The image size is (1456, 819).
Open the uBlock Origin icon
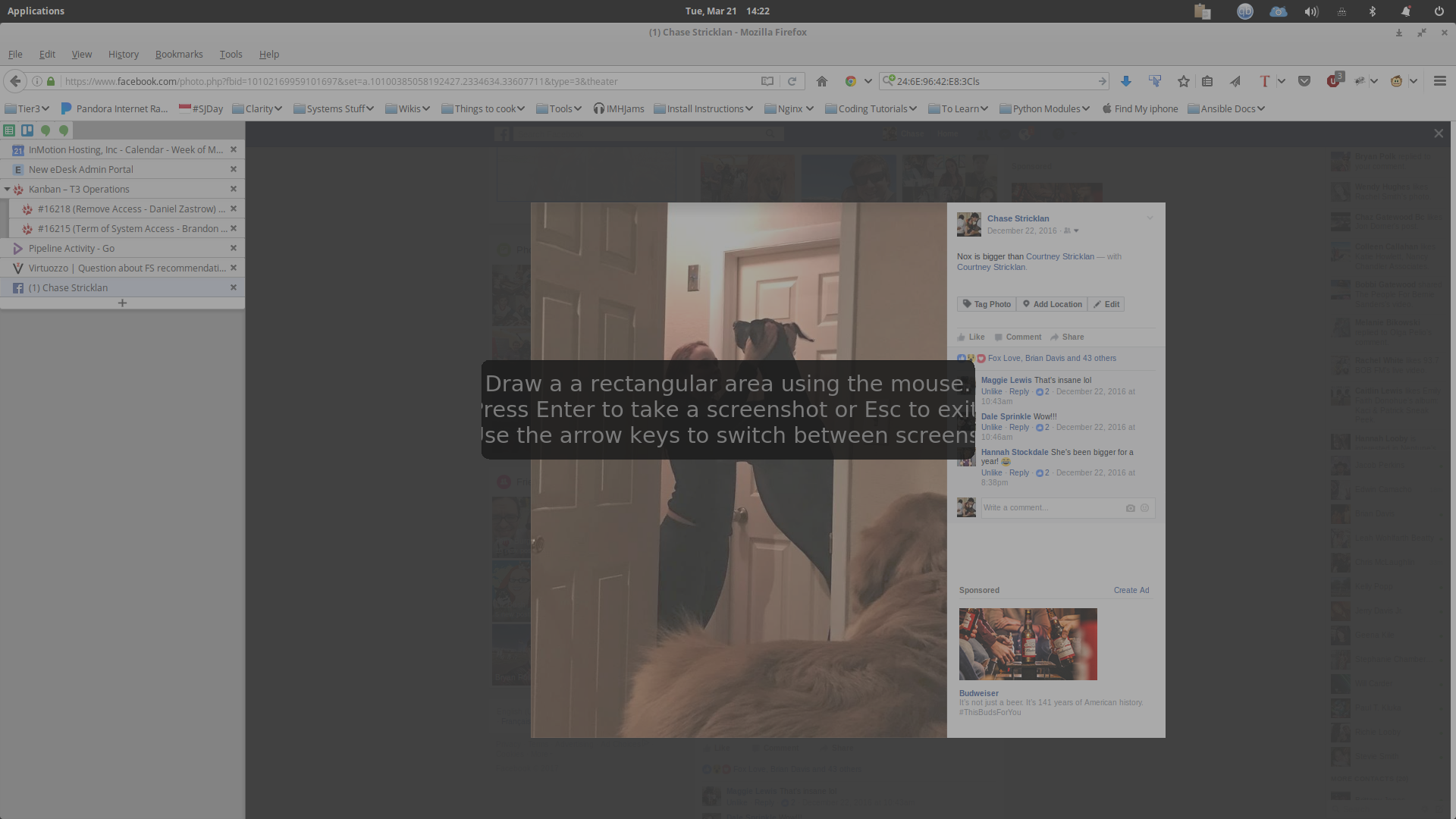[x=1334, y=81]
